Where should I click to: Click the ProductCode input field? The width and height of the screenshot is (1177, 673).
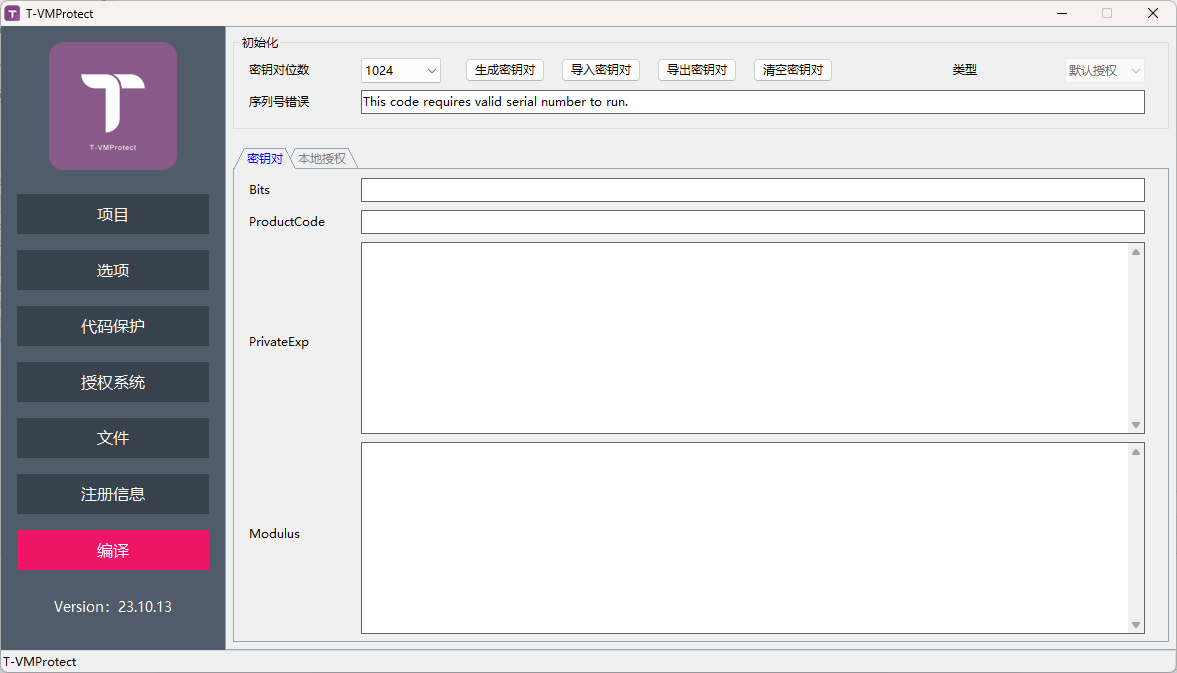tap(753, 222)
